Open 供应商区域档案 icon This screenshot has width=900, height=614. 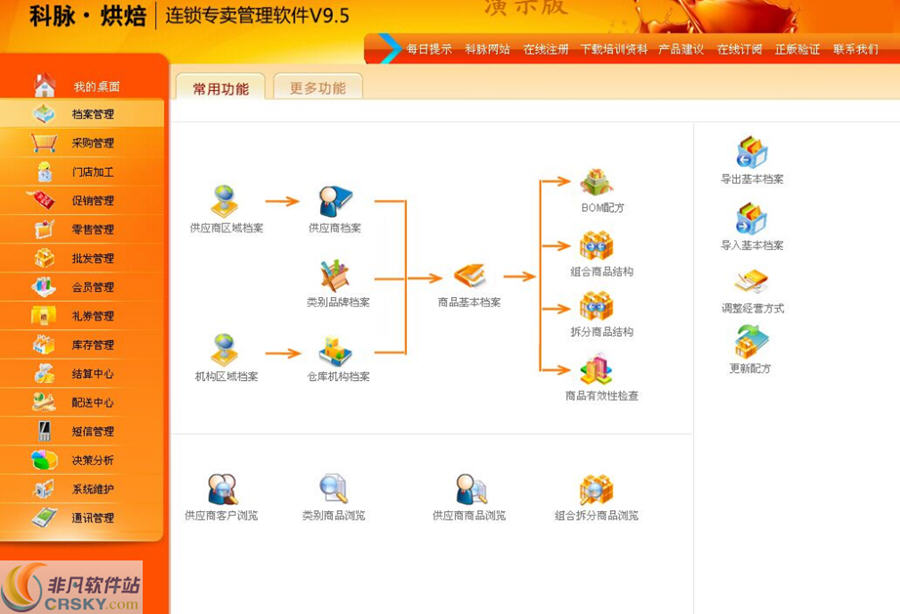click(224, 201)
